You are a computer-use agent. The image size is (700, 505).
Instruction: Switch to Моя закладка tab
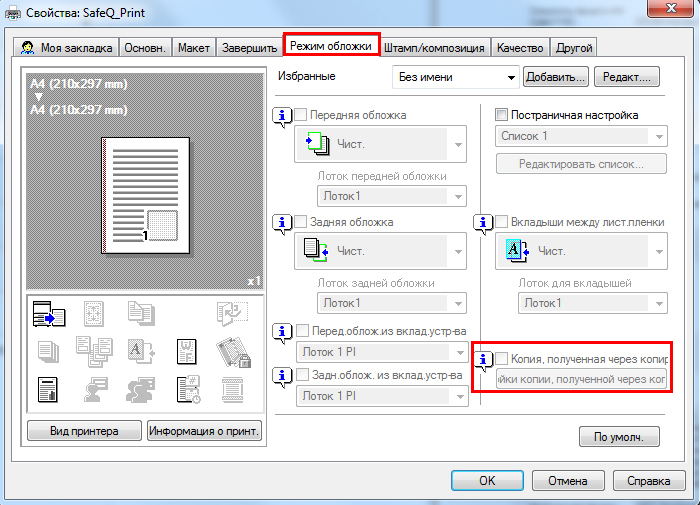click(x=66, y=47)
